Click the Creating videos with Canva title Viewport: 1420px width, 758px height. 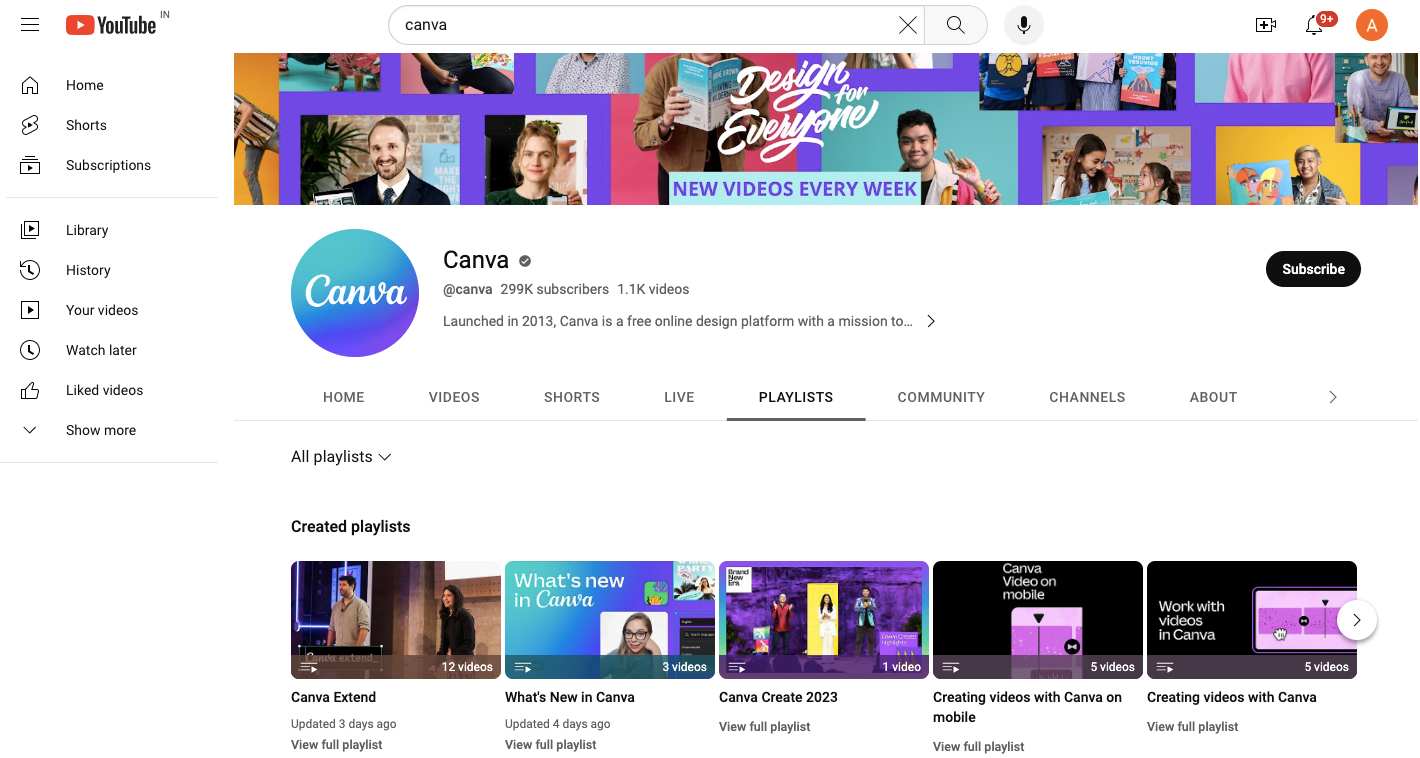(x=1232, y=697)
